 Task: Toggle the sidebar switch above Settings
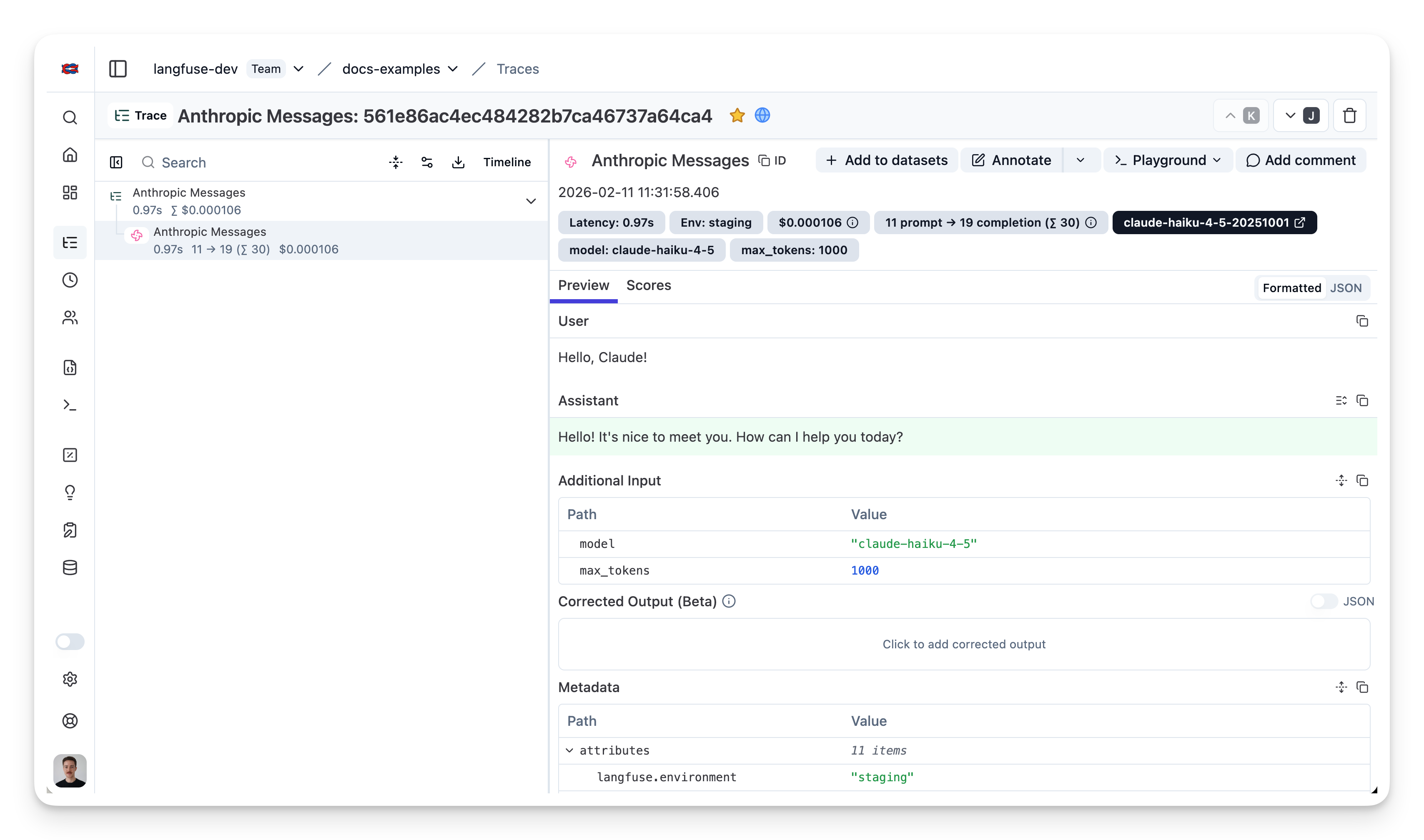point(70,641)
